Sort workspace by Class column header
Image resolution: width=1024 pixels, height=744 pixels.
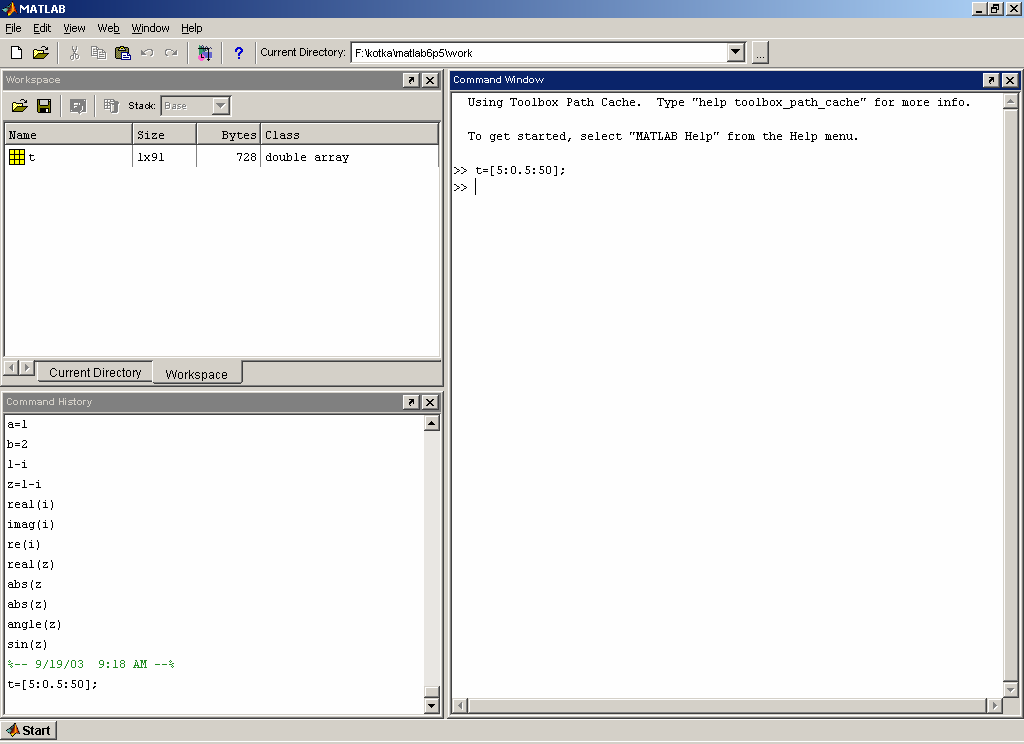(x=349, y=135)
